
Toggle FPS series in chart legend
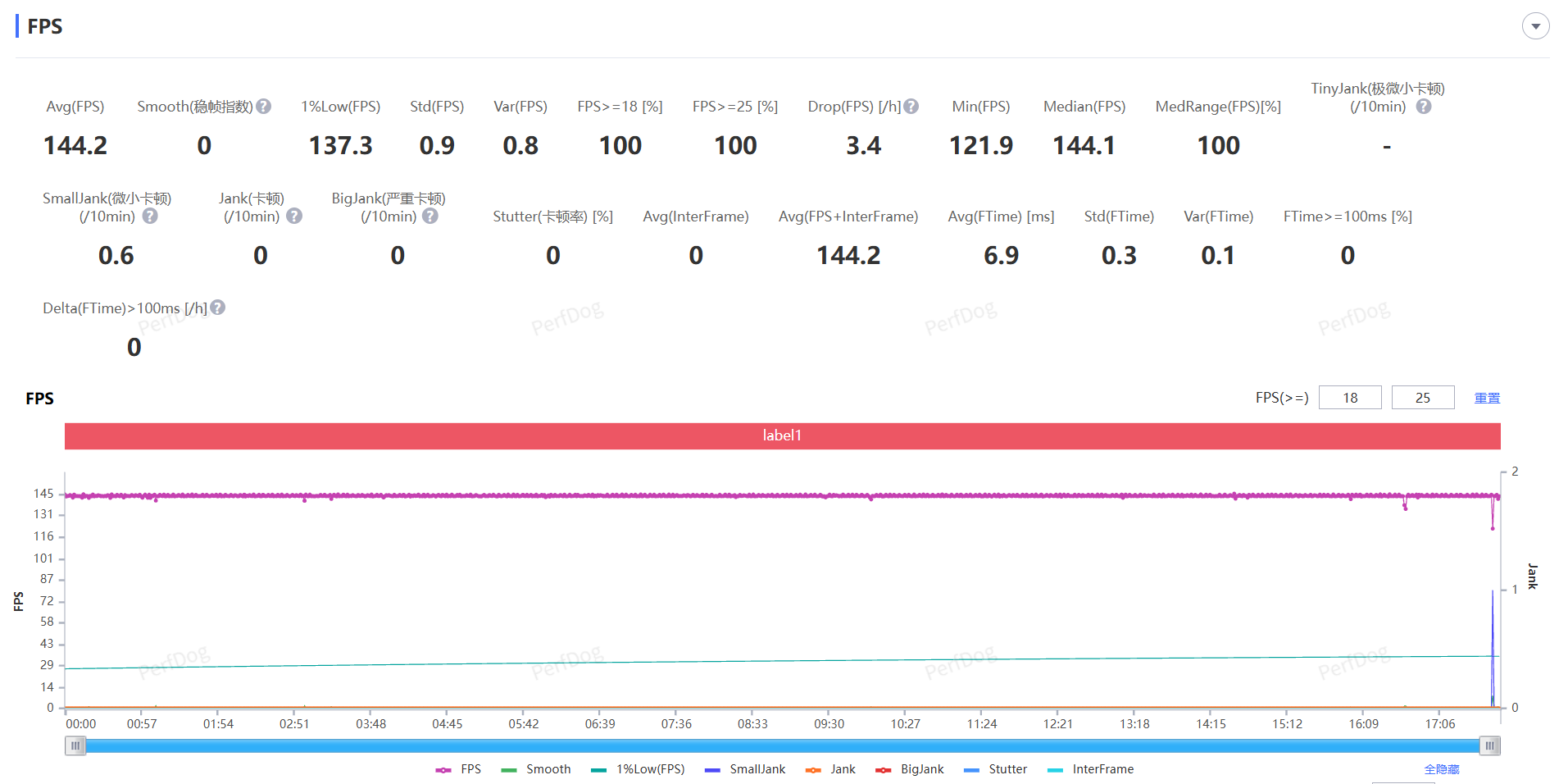pyautogui.click(x=459, y=769)
